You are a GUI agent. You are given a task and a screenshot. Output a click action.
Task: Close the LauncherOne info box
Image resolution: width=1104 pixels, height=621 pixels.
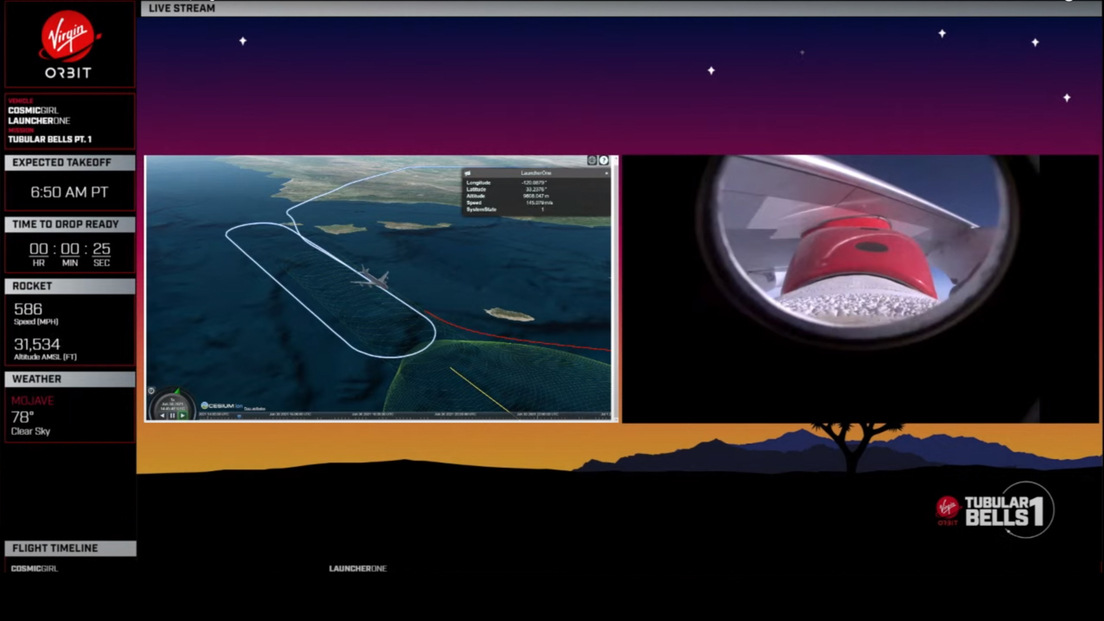tap(605, 173)
